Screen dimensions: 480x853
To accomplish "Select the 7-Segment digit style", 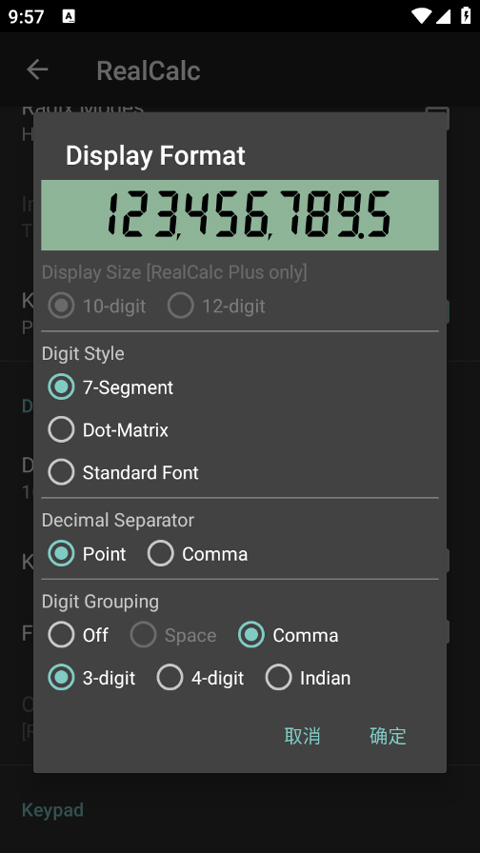I will pyautogui.click(x=110, y=387).
